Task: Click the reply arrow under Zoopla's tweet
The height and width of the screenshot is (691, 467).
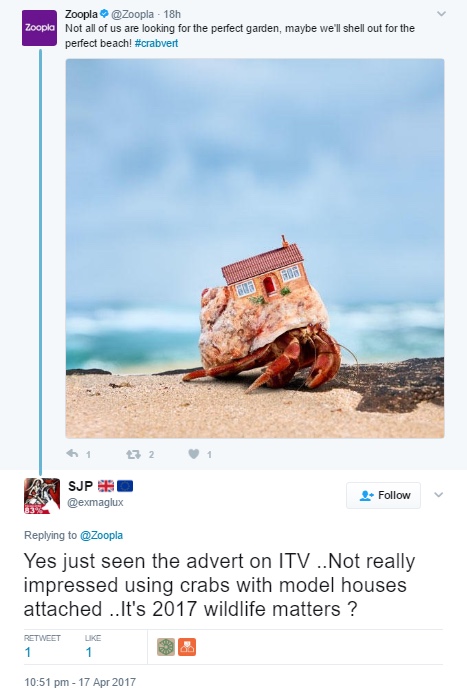Action: coord(72,453)
